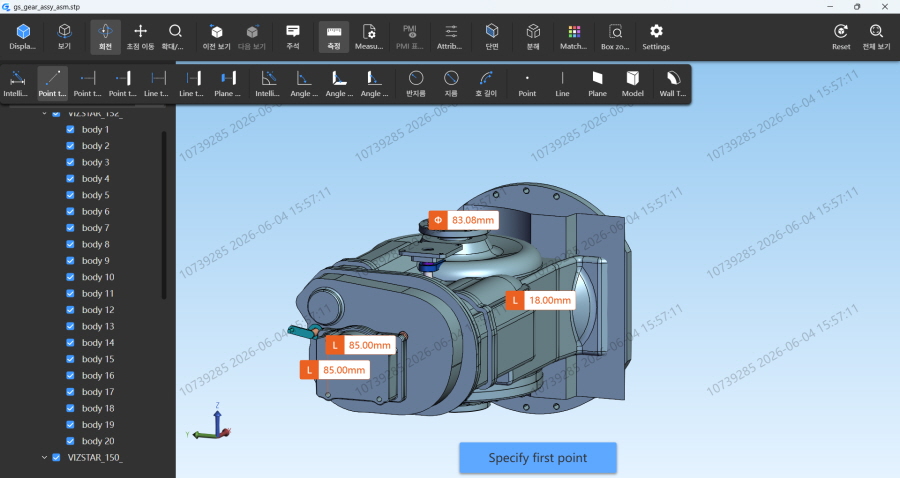Click the Reset view icon
900x478 pixels.
tap(841, 37)
